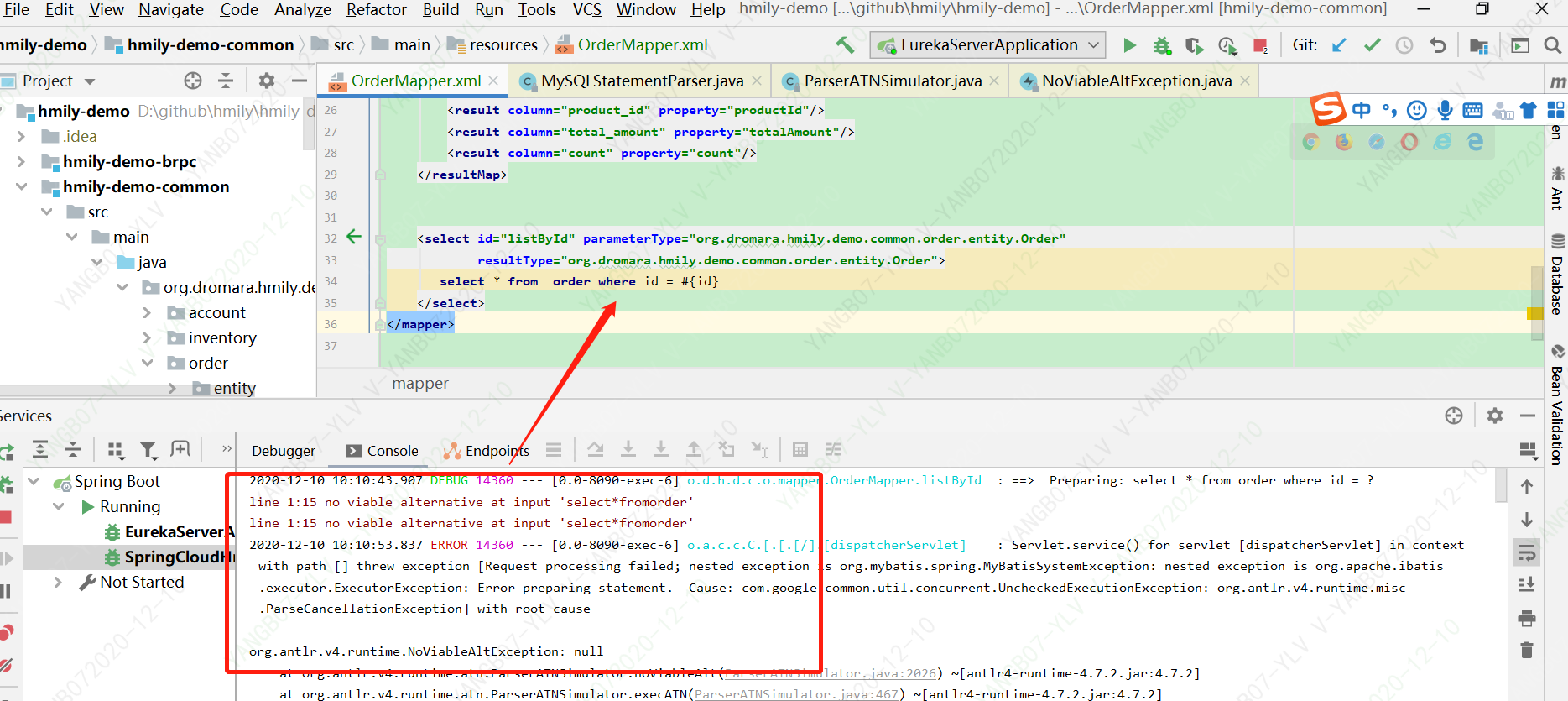Collapse all in the Project panel
The height and width of the screenshot is (701, 1568).
click(x=226, y=81)
